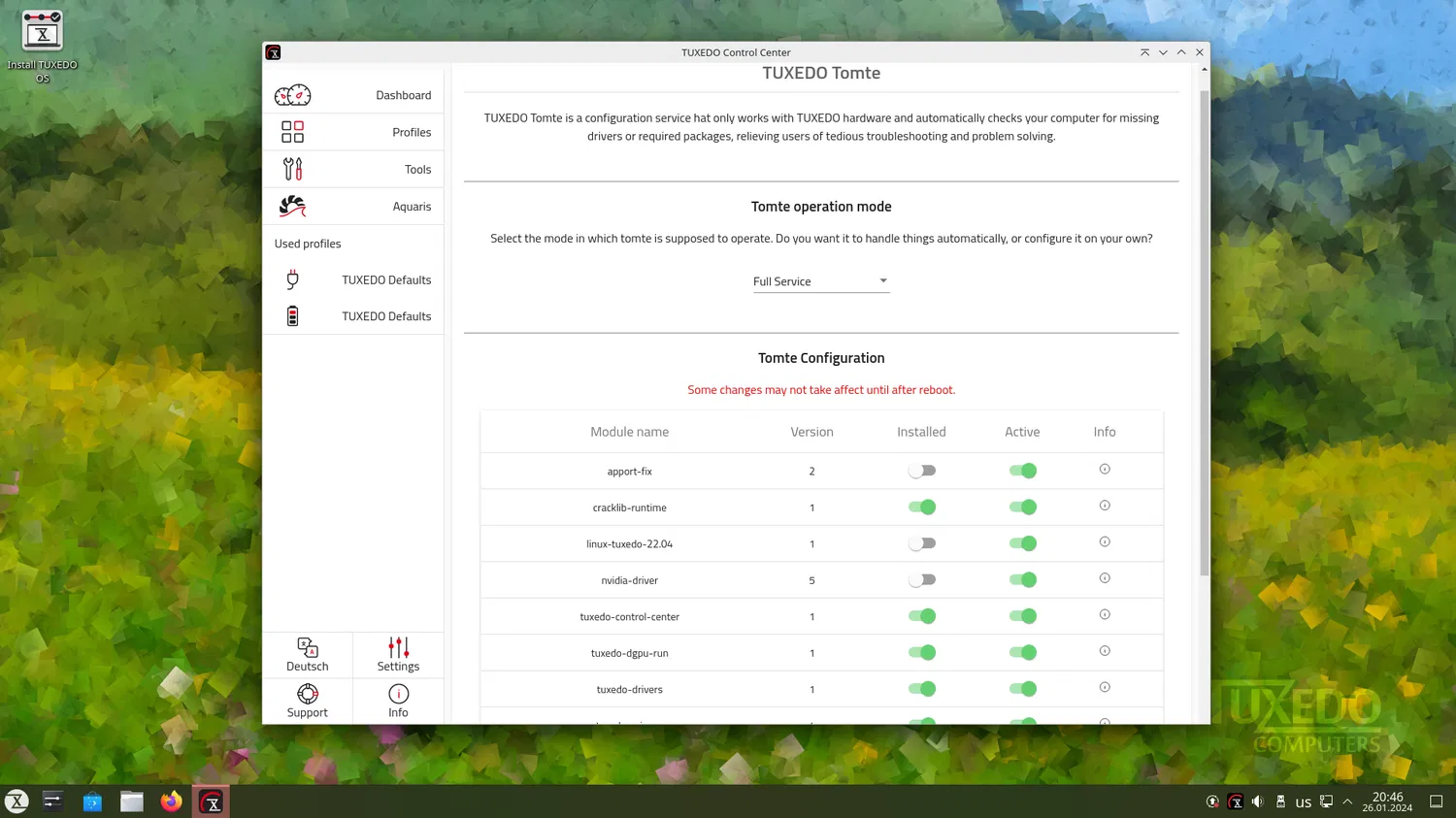Open the TUXEDO application launcher in the taskbar

coord(17,802)
